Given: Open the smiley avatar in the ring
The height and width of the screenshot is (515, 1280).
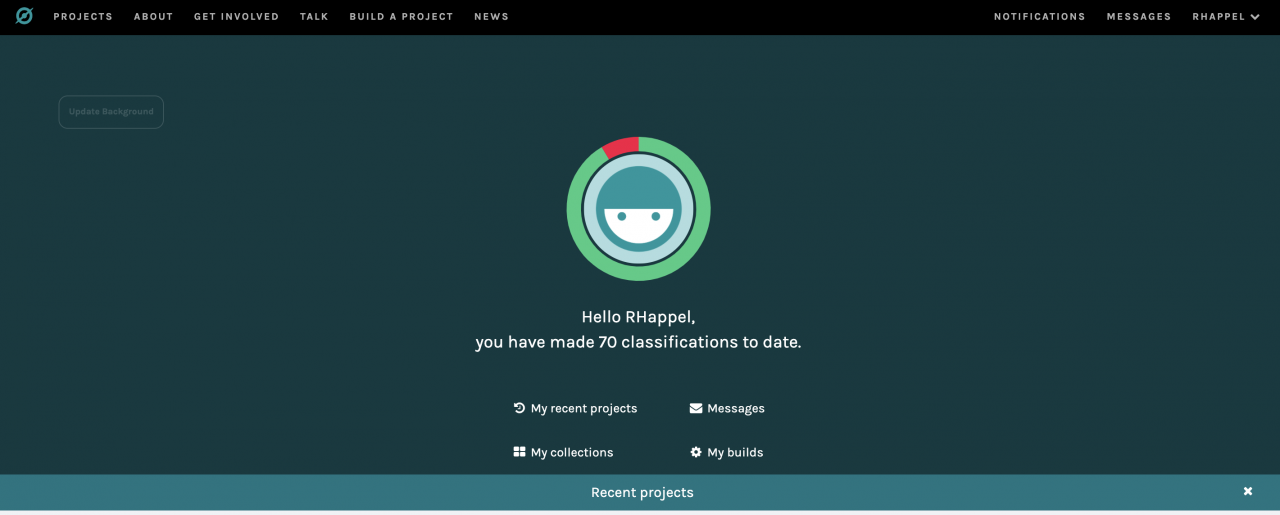Looking at the screenshot, I should pyautogui.click(x=639, y=209).
